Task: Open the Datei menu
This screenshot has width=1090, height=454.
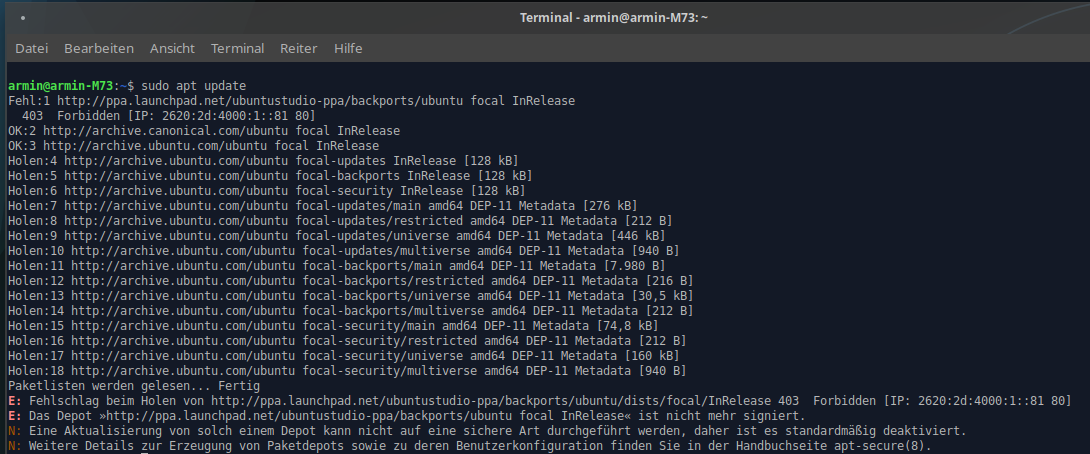Action: click(32, 48)
